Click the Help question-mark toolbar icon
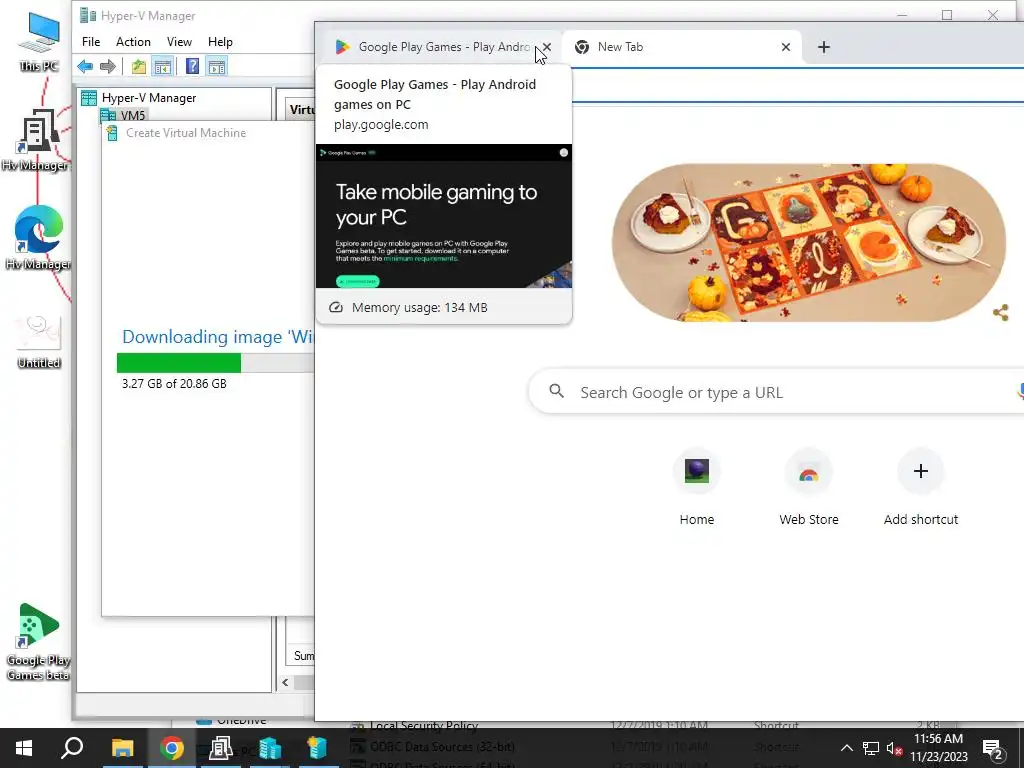Image resolution: width=1024 pixels, height=768 pixels. click(192, 66)
